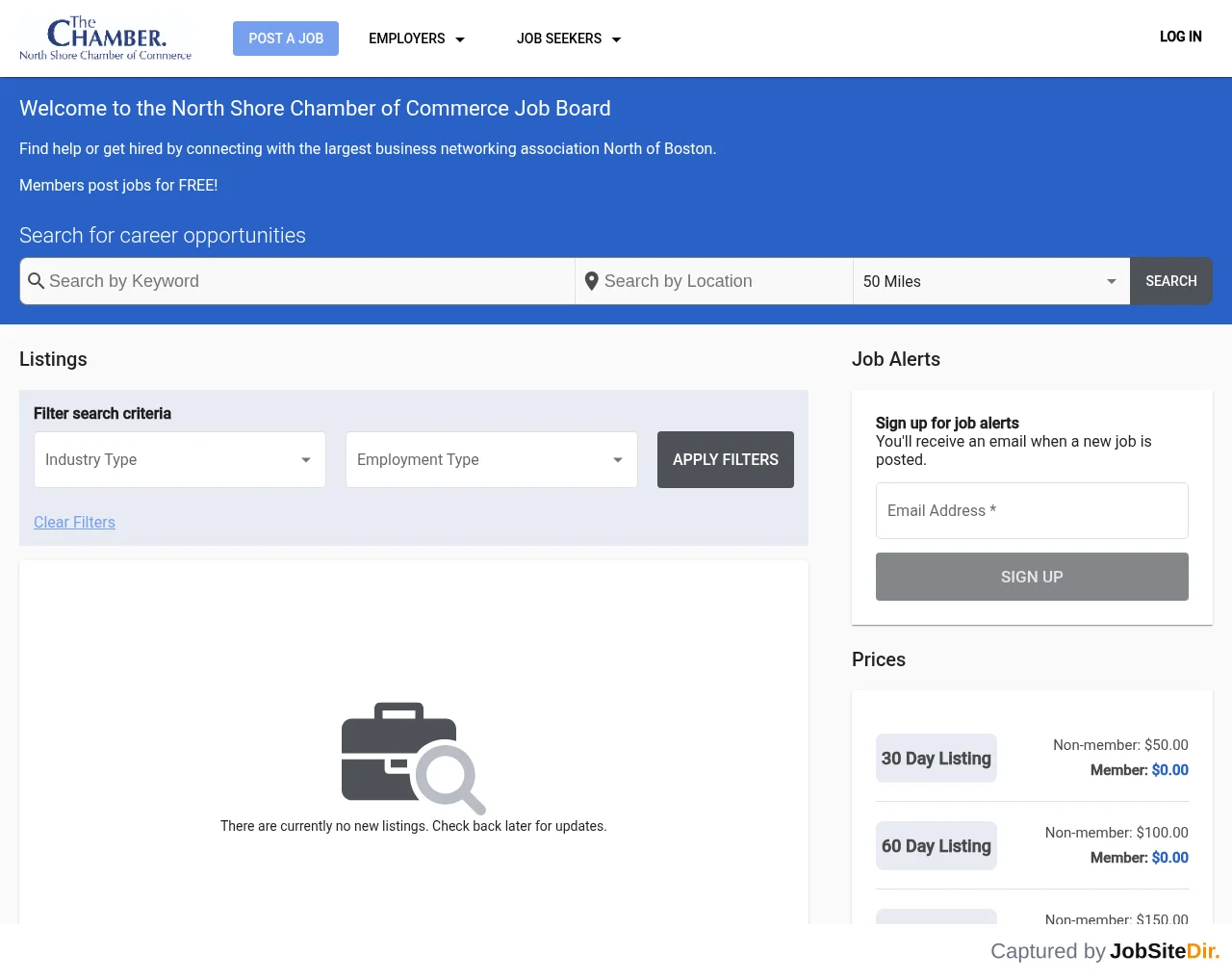This screenshot has height=980, width=1232.
Task: Click the no new listings message
Action: pos(414,826)
